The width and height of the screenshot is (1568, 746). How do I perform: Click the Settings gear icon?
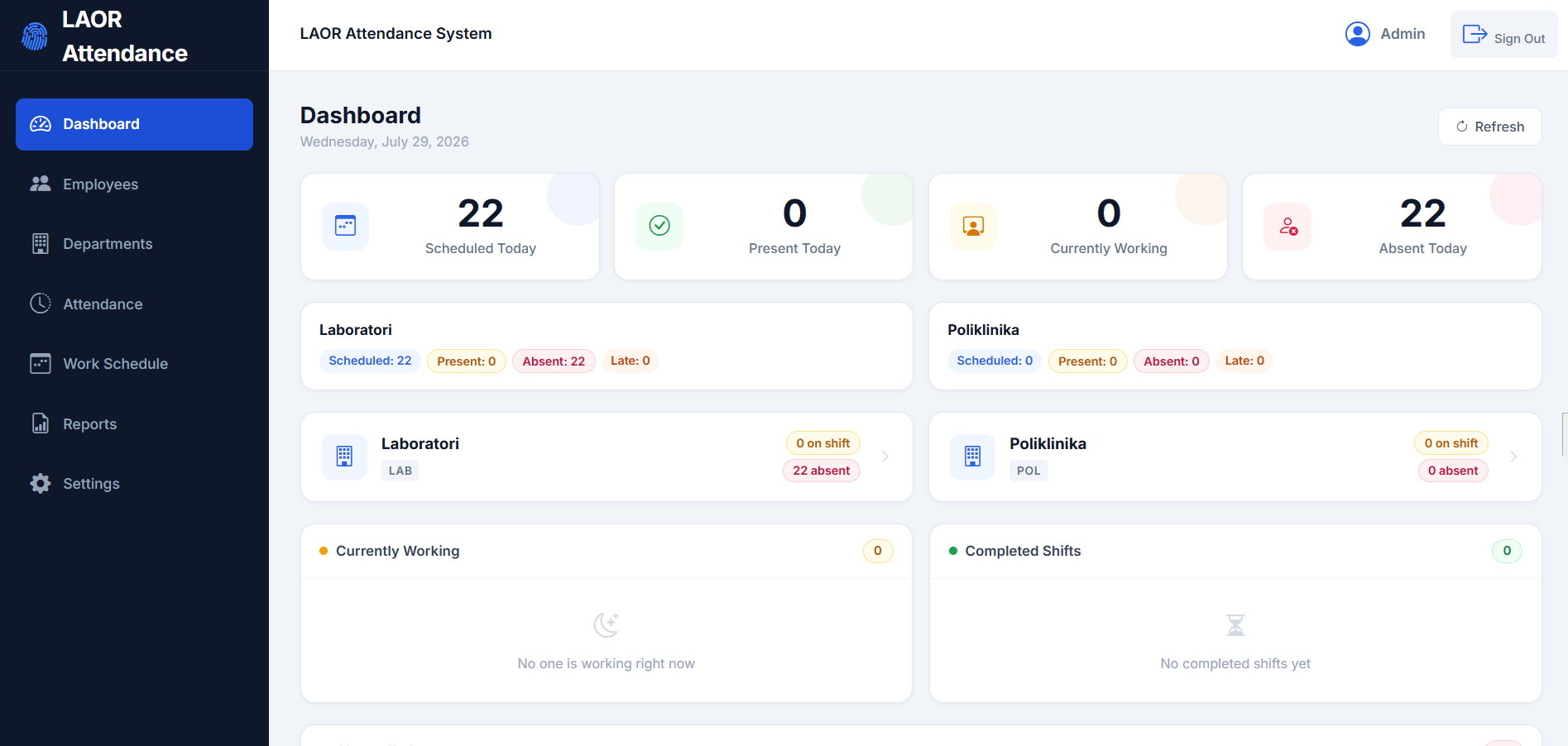[41, 483]
